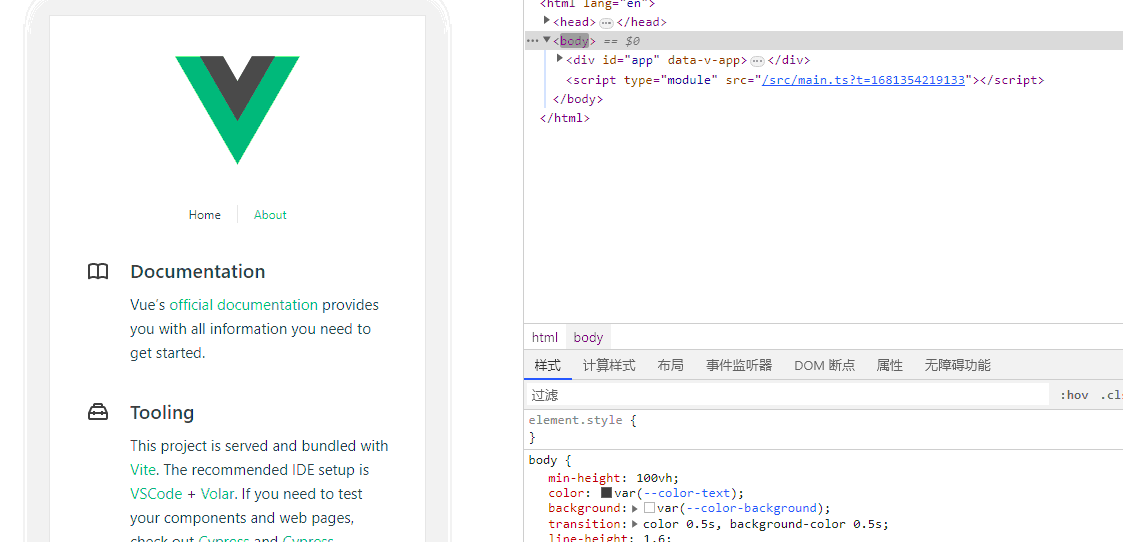The height and width of the screenshot is (542, 1123).
Task: Click the 过滤 styles filter field
Action: (787, 395)
